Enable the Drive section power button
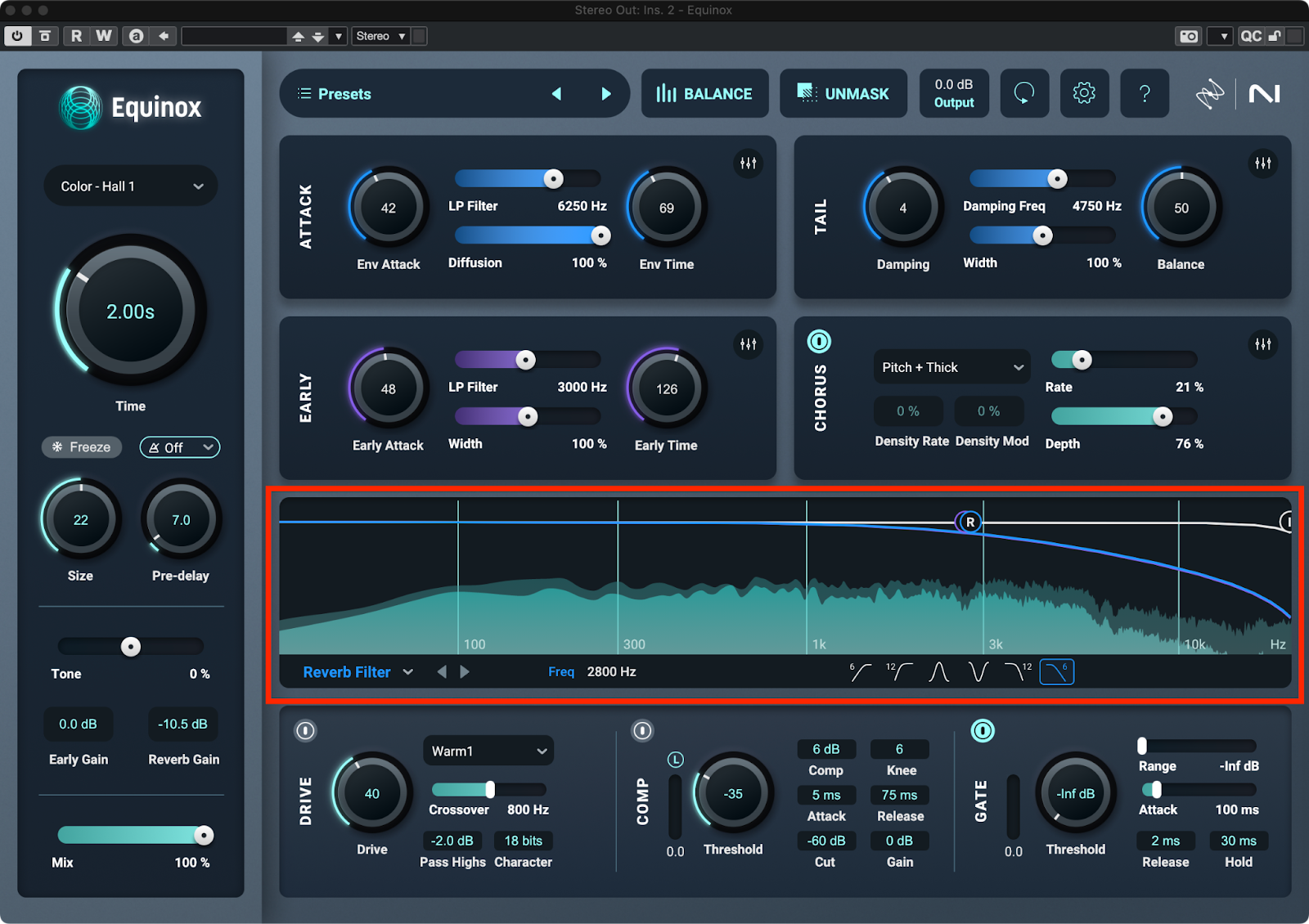 (305, 730)
